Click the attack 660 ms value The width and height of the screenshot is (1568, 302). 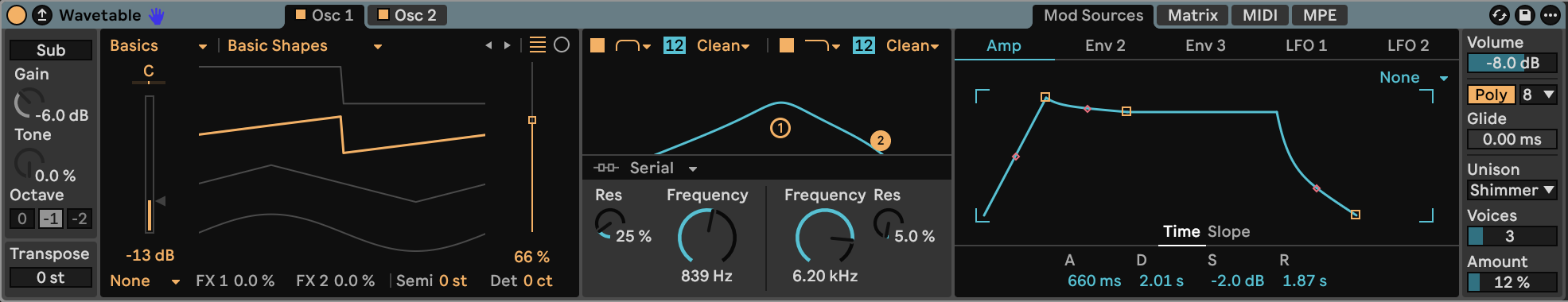(1095, 281)
